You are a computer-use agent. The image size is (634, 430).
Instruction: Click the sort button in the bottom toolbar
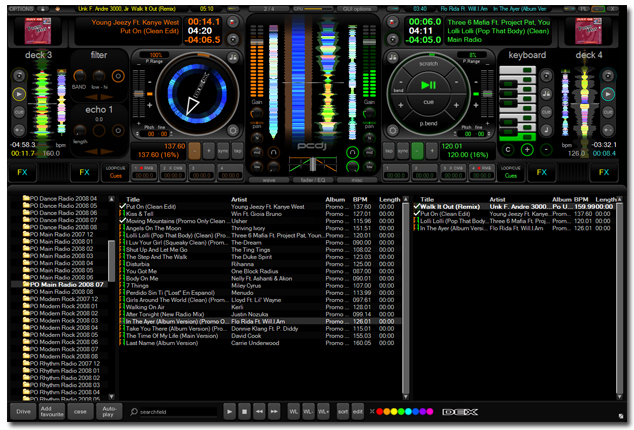[343, 412]
